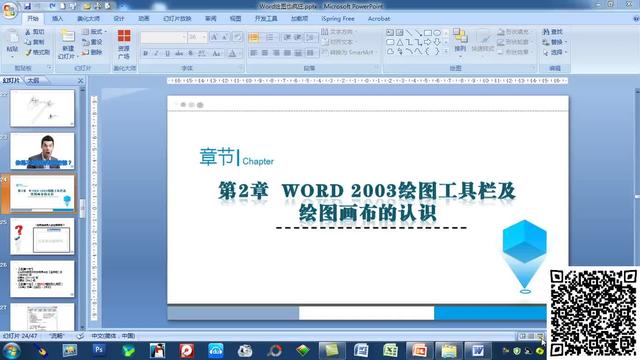Toggle Strikethrough formatting
640x360 pixels.
coord(179,53)
